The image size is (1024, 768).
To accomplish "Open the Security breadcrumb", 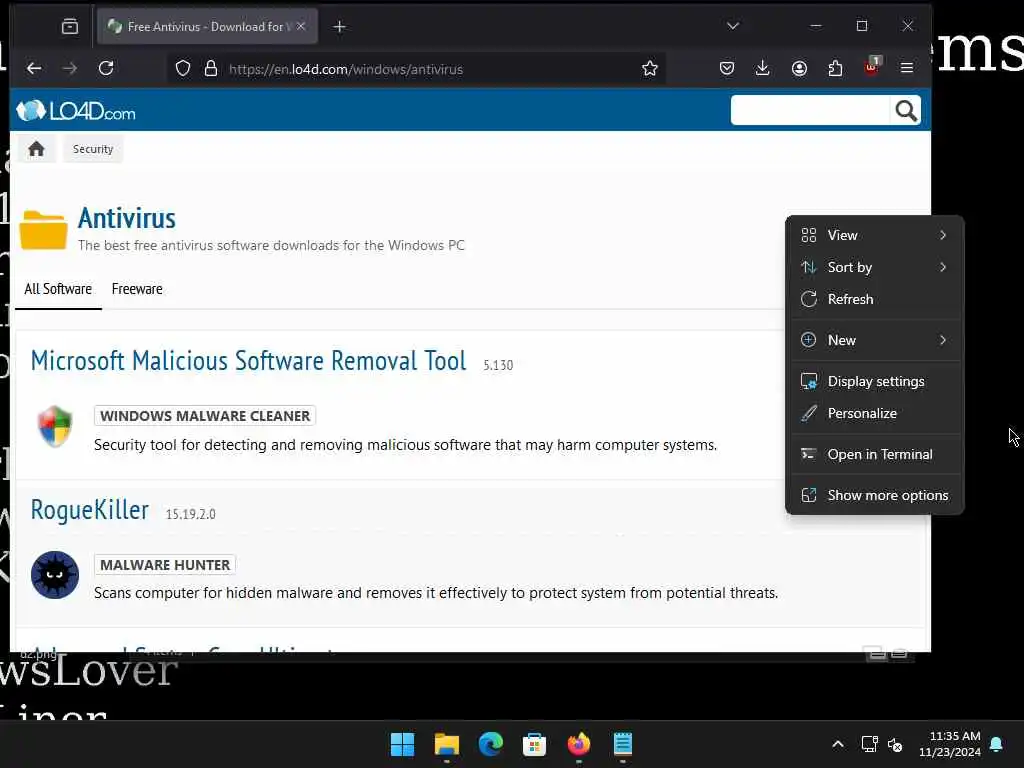I will pos(93,149).
